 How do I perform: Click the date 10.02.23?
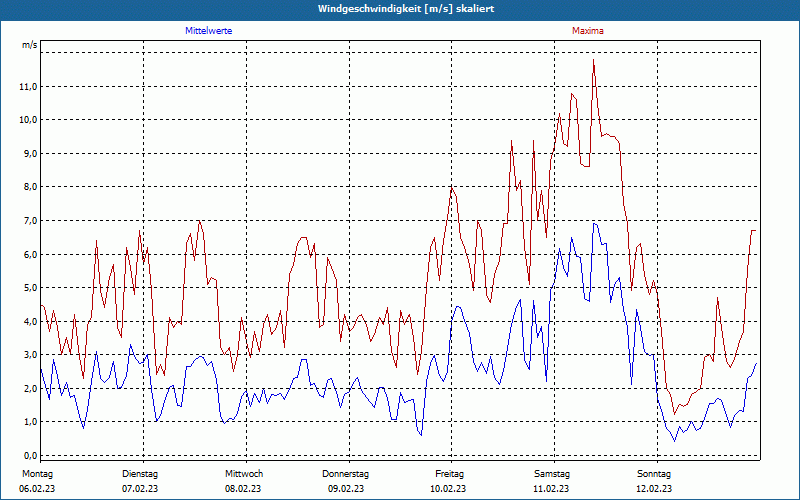[x=448, y=489]
